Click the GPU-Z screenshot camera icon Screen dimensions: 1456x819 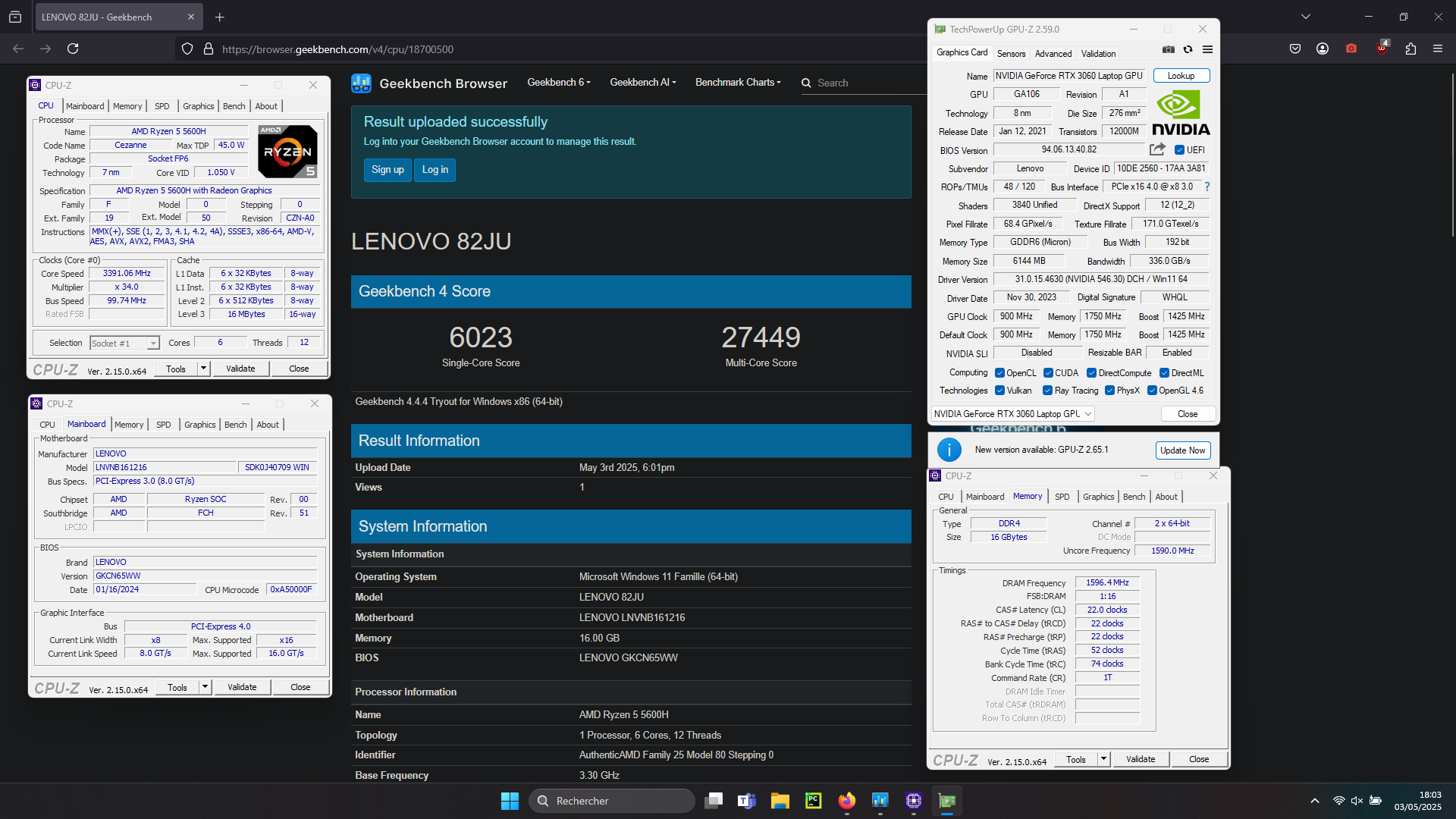coord(1169,49)
